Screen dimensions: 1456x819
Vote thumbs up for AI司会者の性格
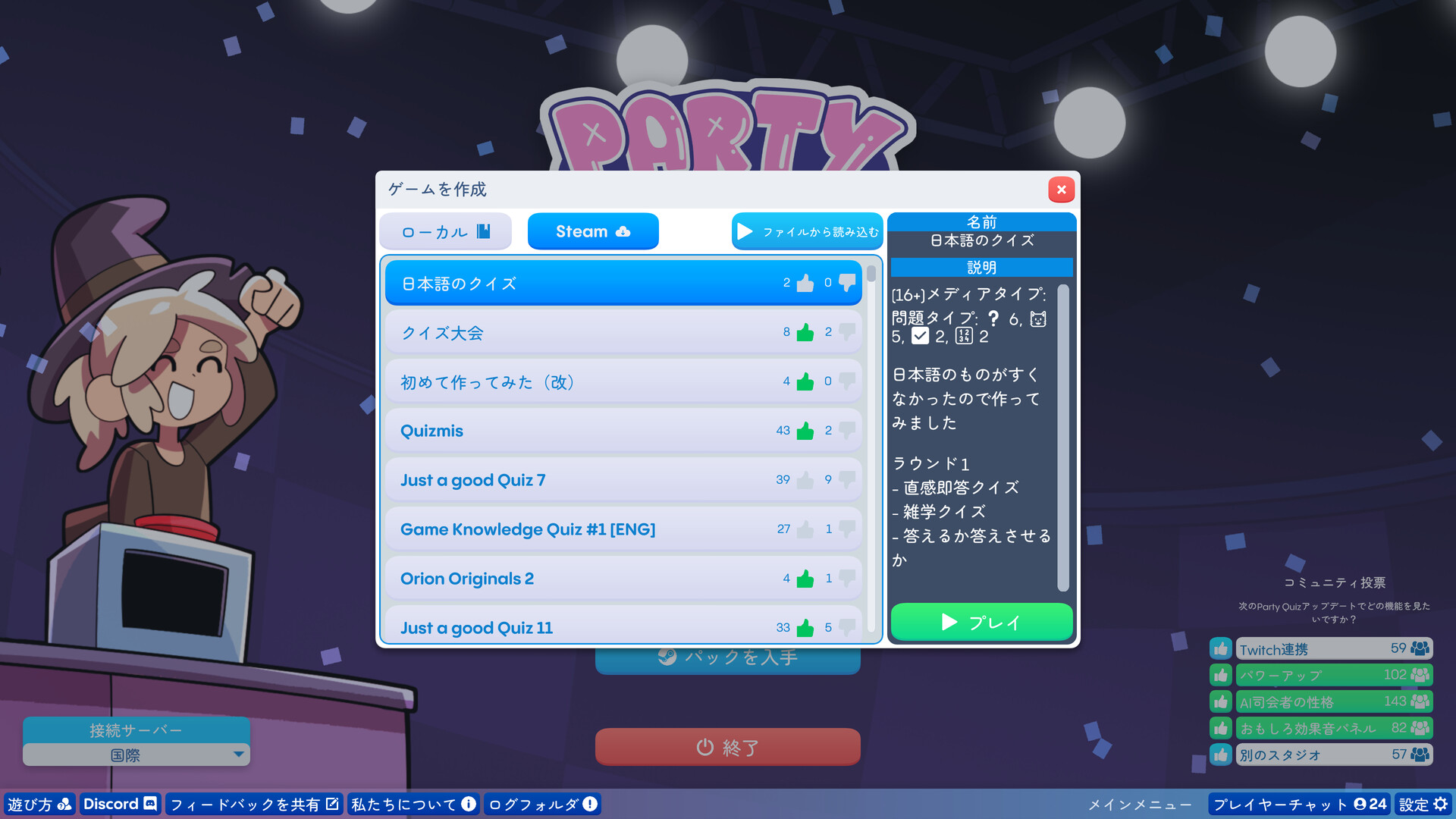(1221, 702)
